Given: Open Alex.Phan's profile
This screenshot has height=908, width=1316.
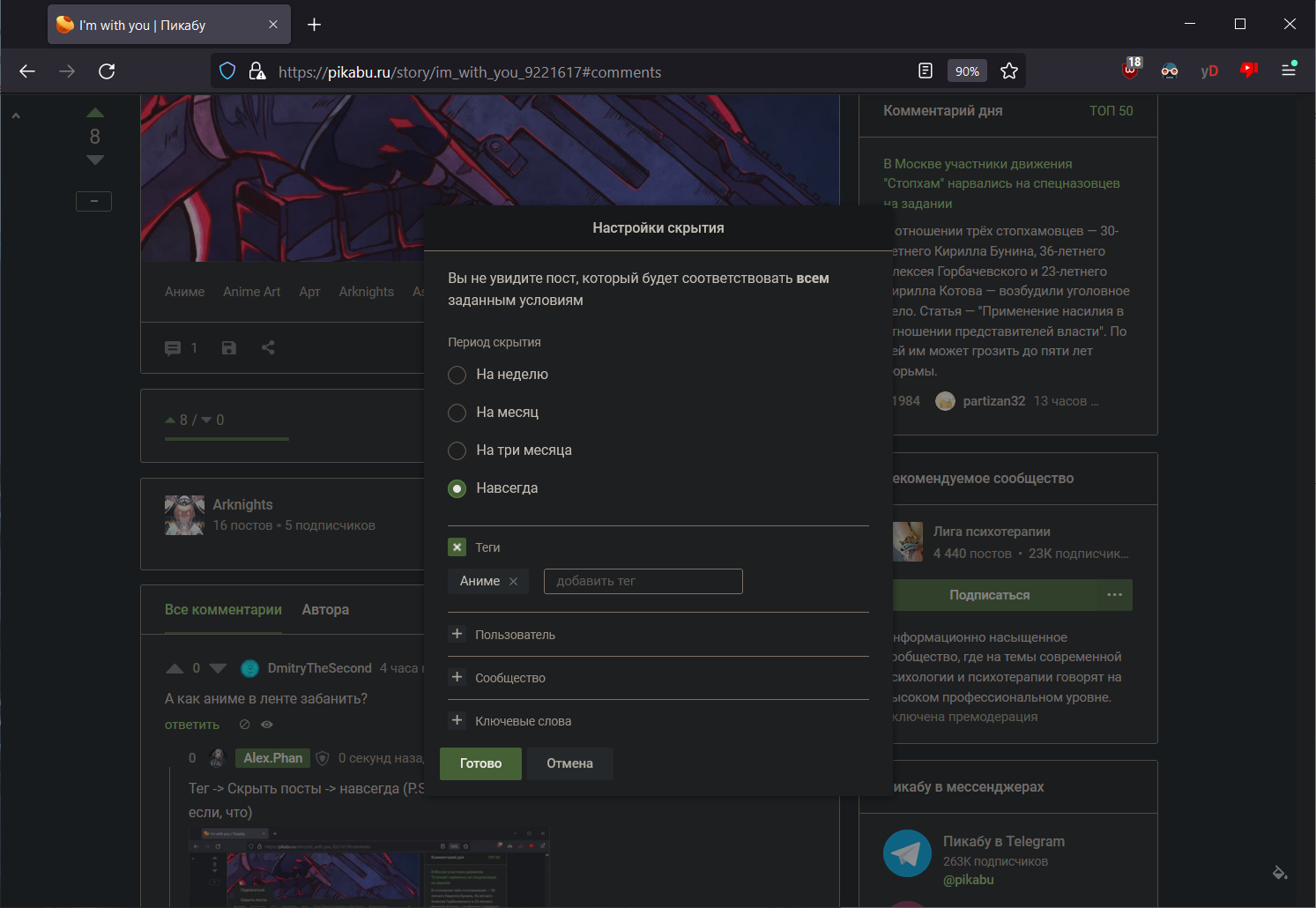Looking at the screenshot, I should 273,758.
